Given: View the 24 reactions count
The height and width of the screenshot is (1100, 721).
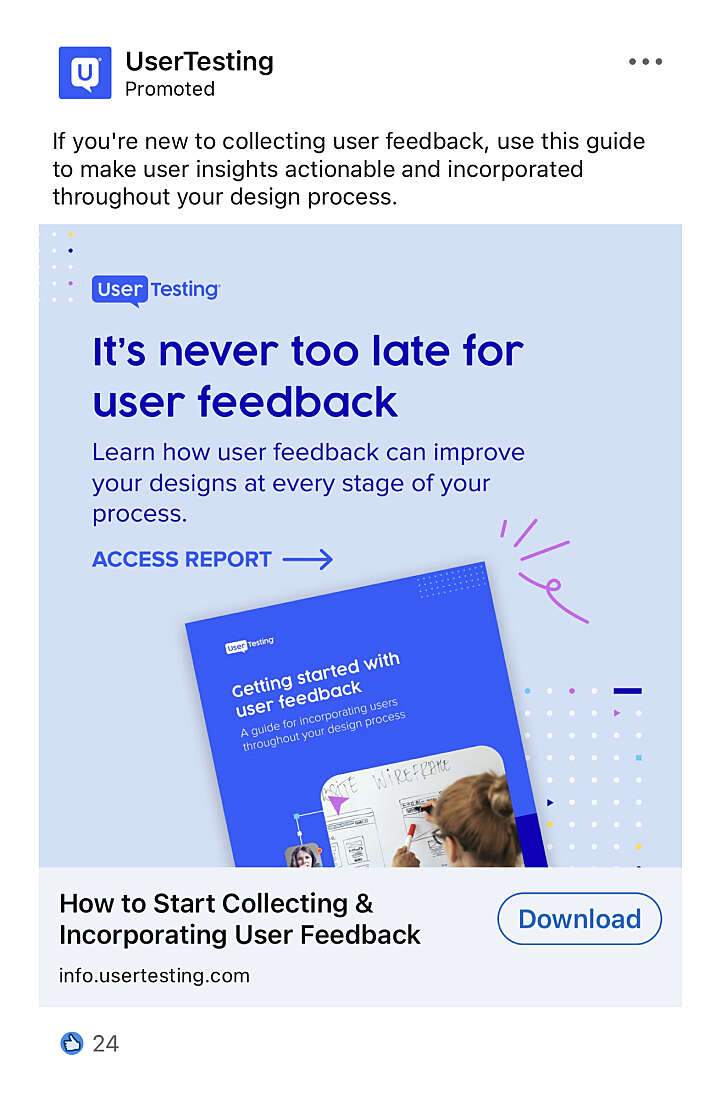Looking at the screenshot, I should click(x=106, y=1044).
